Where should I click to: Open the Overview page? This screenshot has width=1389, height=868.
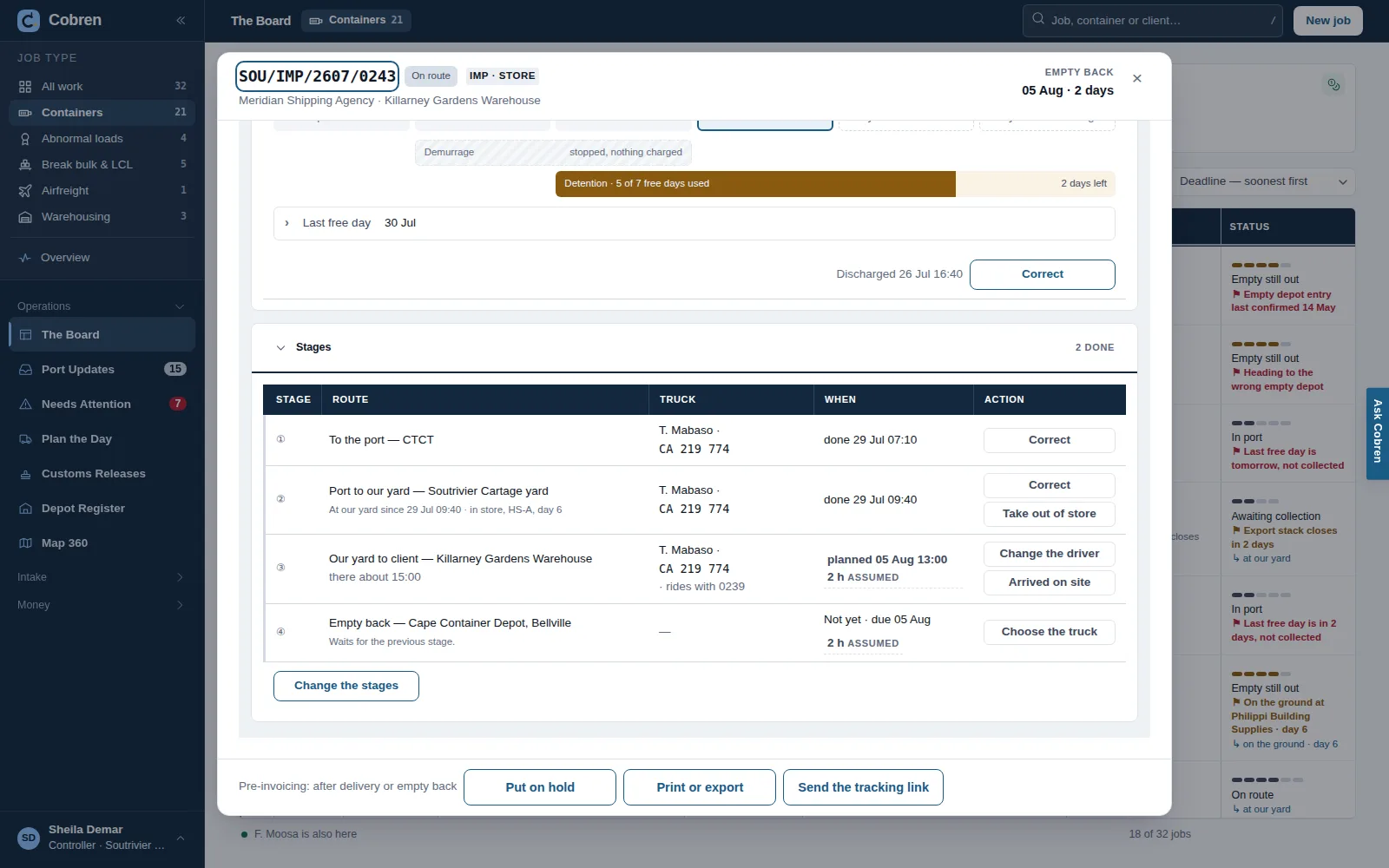coord(102,258)
